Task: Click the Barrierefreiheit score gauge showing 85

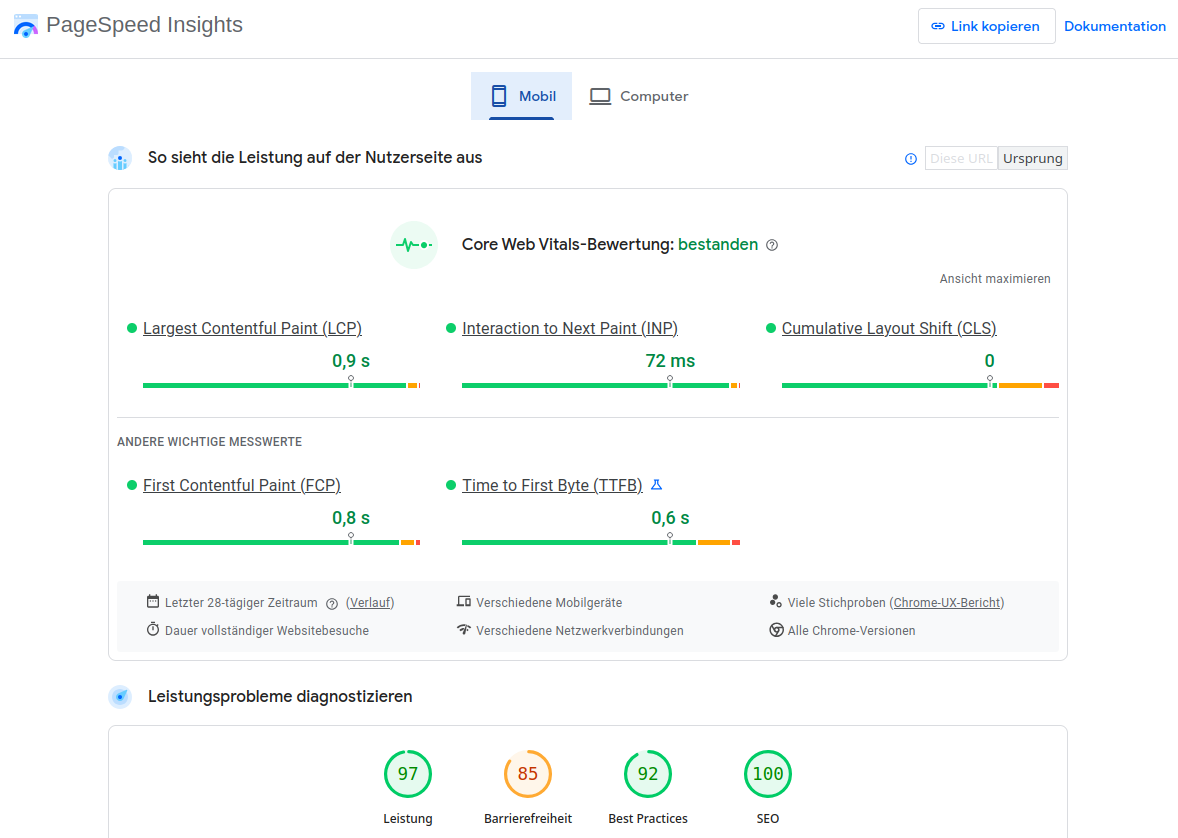Action: click(x=528, y=774)
